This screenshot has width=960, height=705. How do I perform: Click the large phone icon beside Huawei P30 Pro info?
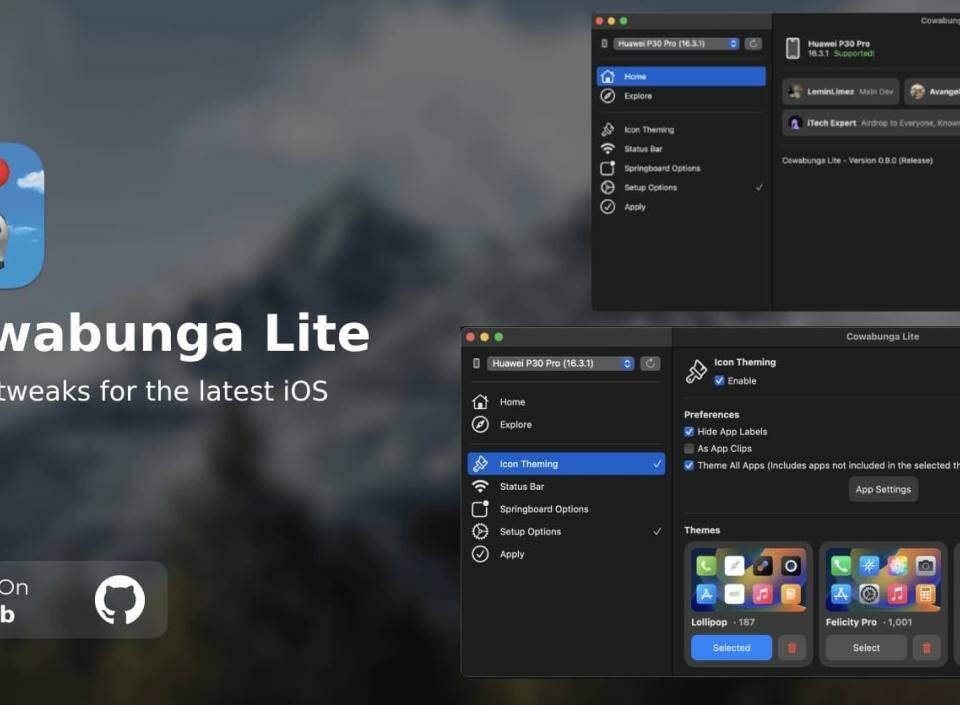click(x=793, y=48)
